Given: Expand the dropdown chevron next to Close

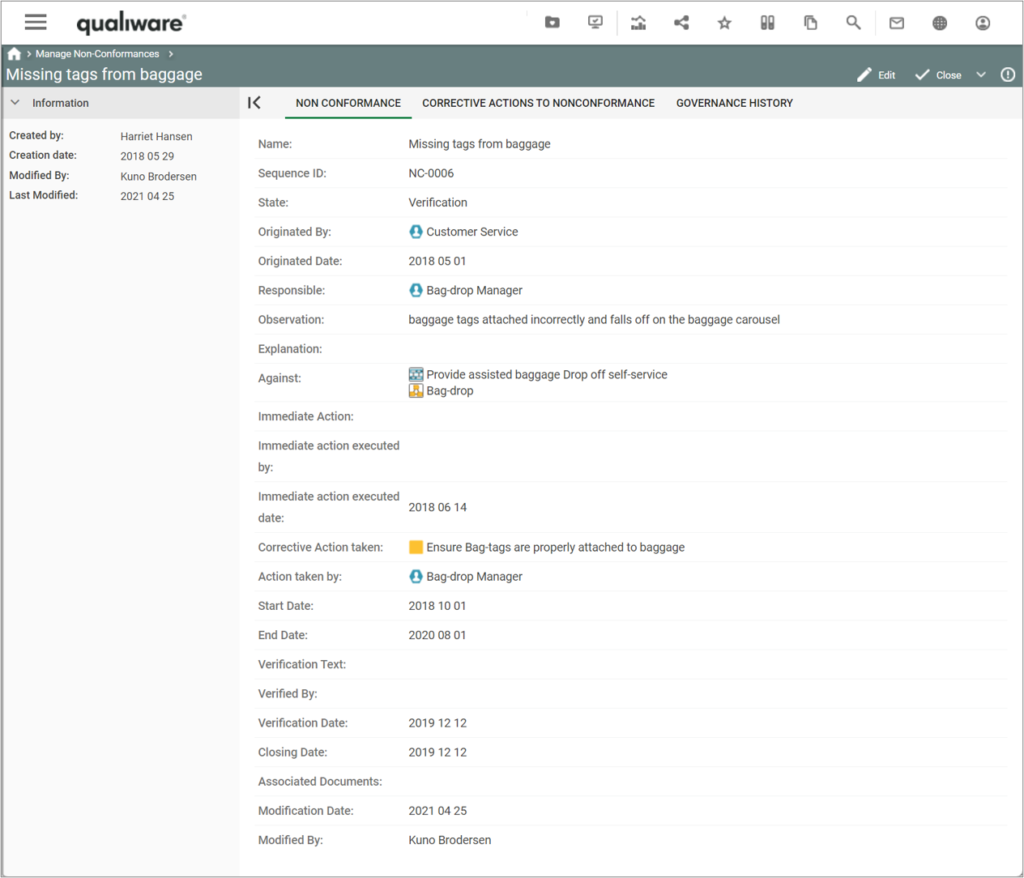Looking at the screenshot, I should pos(981,75).
